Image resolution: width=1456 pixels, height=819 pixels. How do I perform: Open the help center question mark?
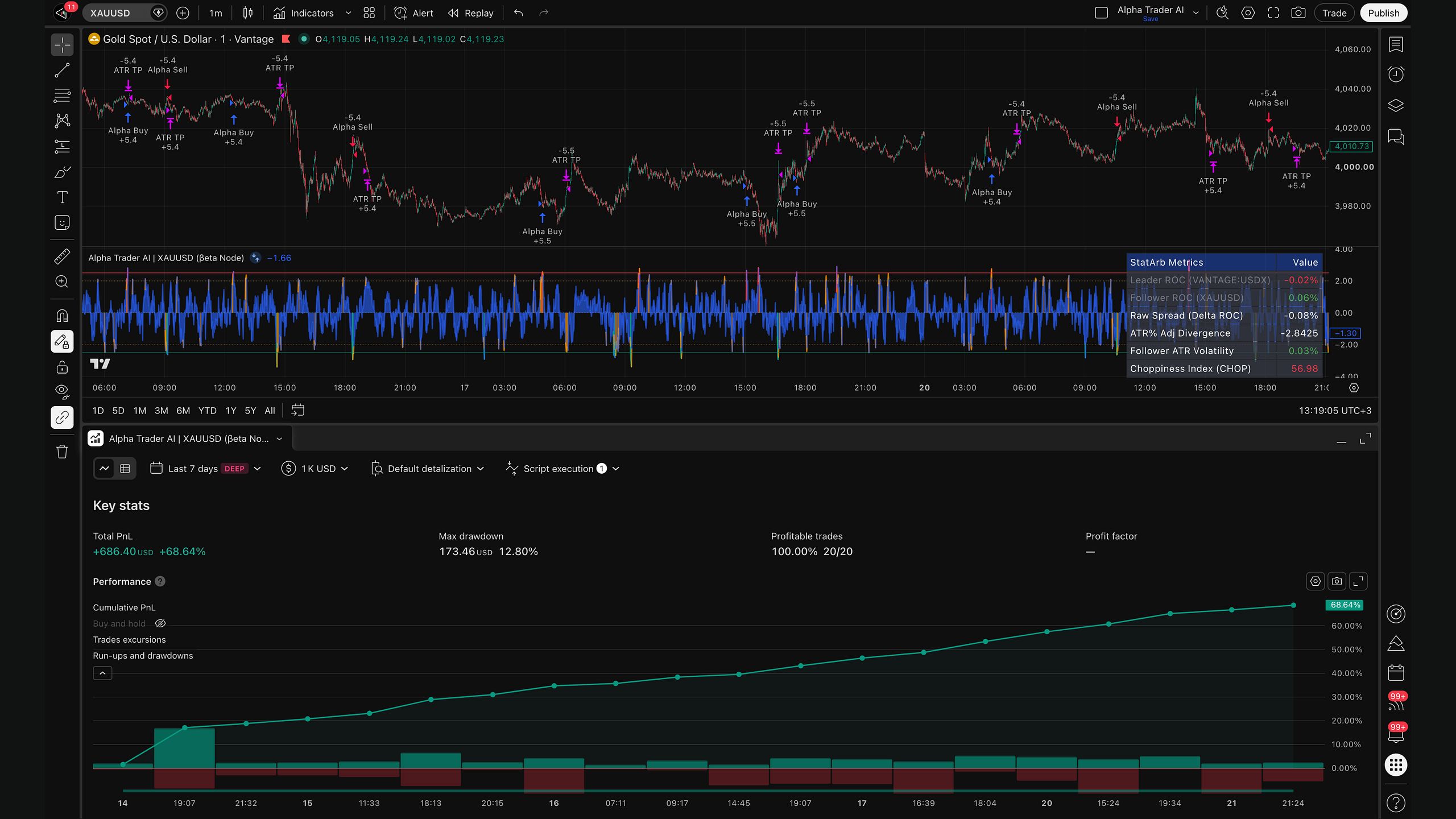coord(1396,803)
